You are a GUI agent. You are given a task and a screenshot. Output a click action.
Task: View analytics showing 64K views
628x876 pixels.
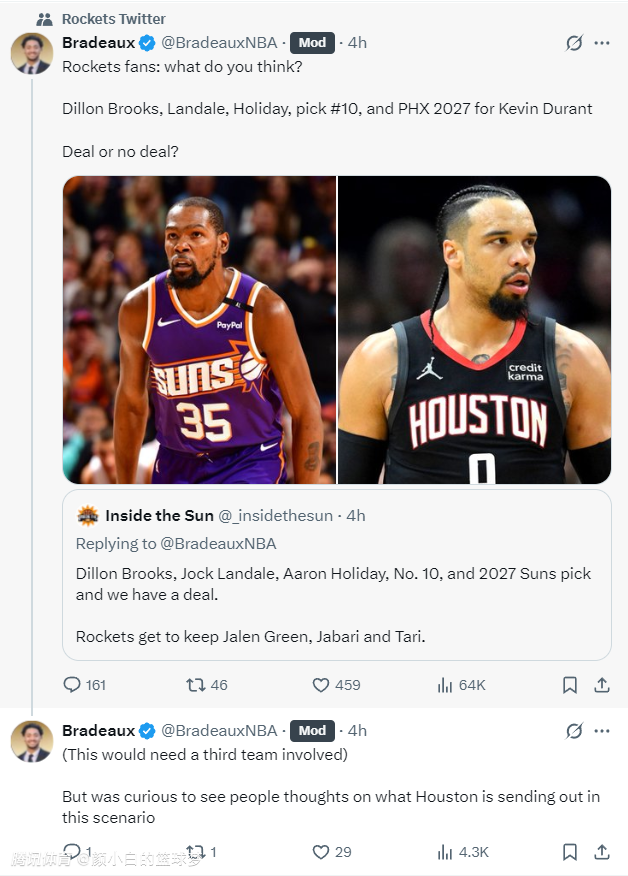tap(445, 685)
